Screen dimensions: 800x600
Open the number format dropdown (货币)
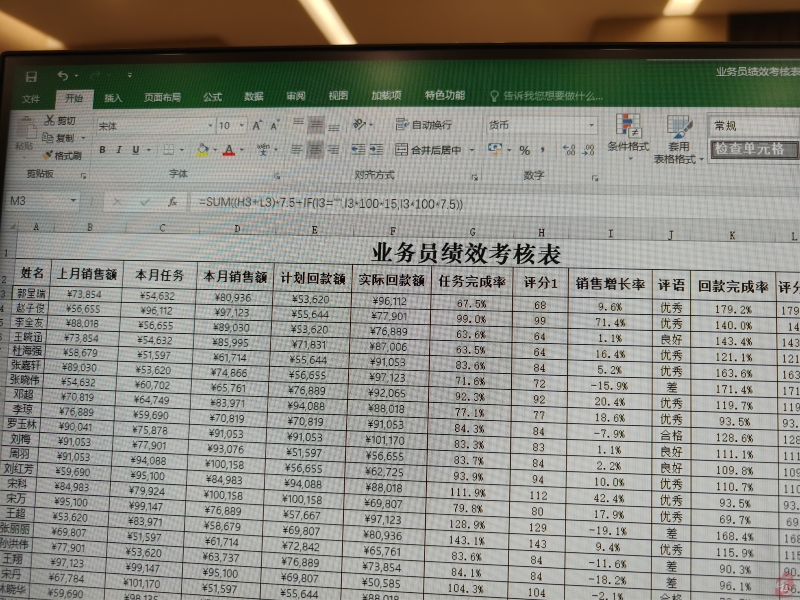(x=540, y=126)
